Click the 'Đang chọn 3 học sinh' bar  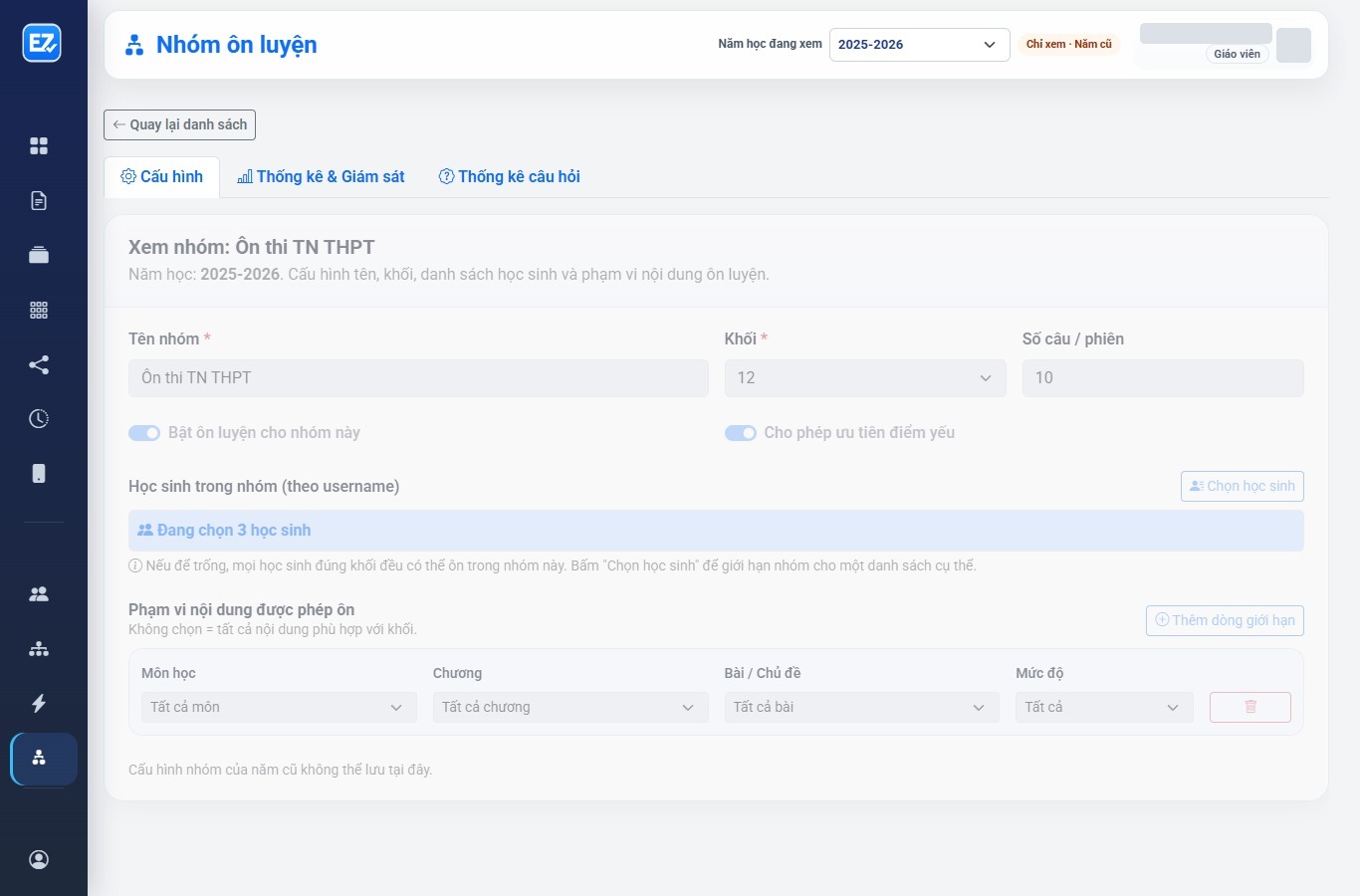coord(716,531)
